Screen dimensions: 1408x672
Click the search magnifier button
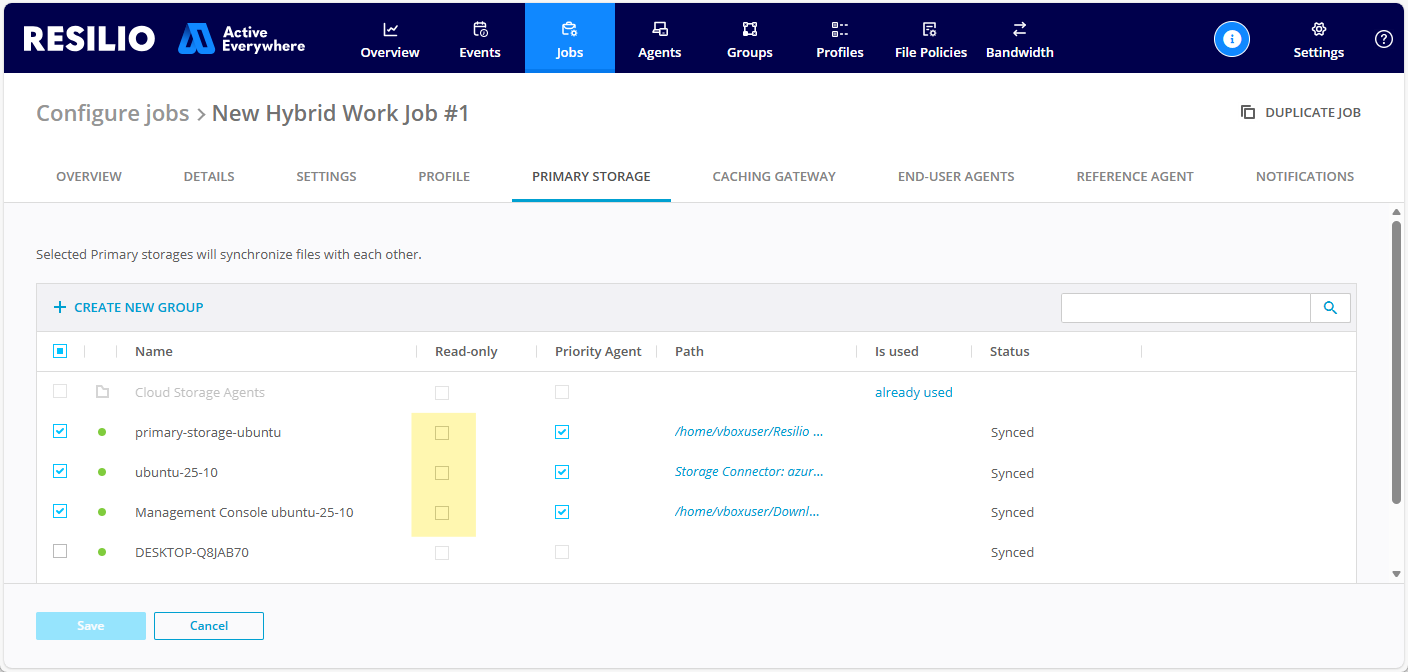(x=1330, y=308)
